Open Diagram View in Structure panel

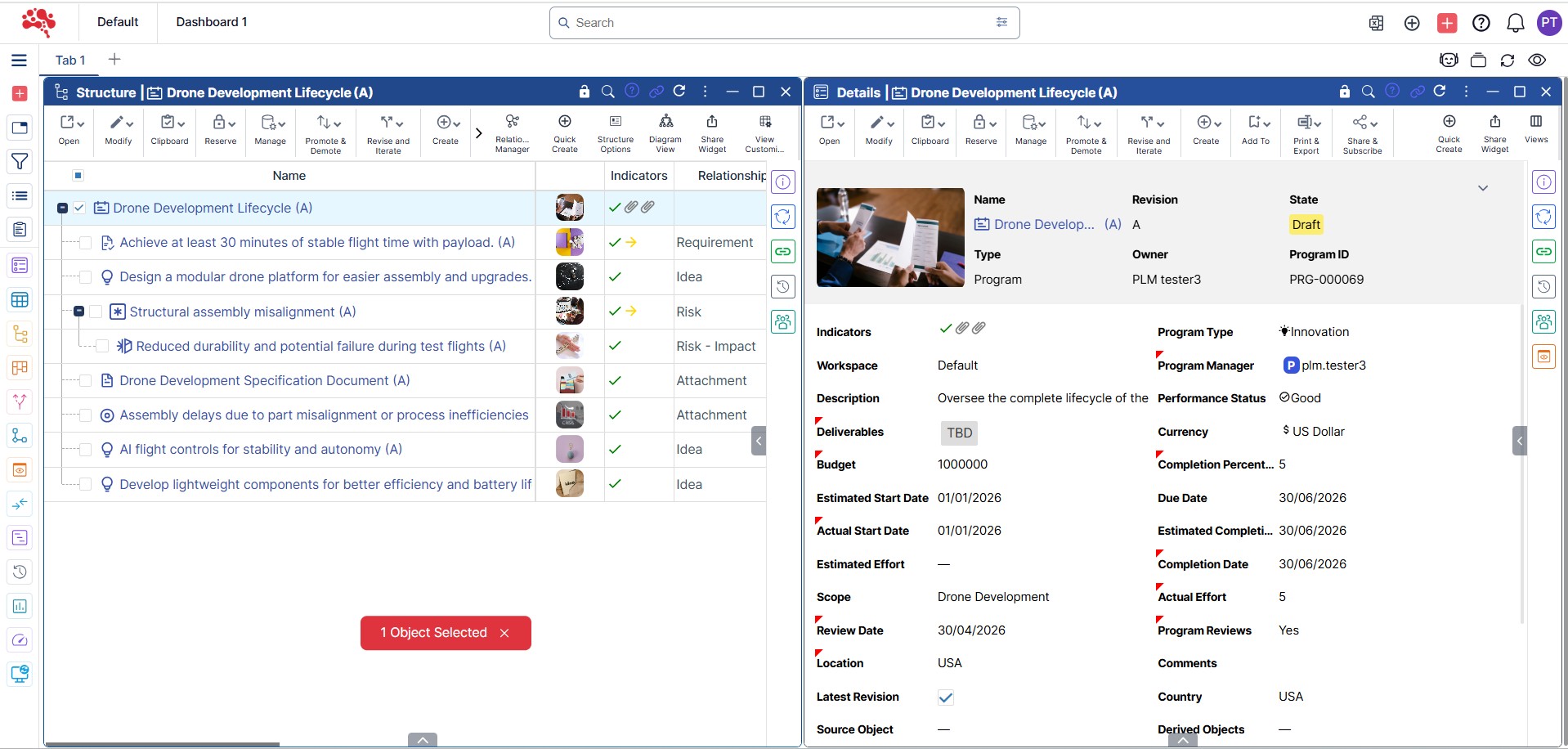(665, 132)
